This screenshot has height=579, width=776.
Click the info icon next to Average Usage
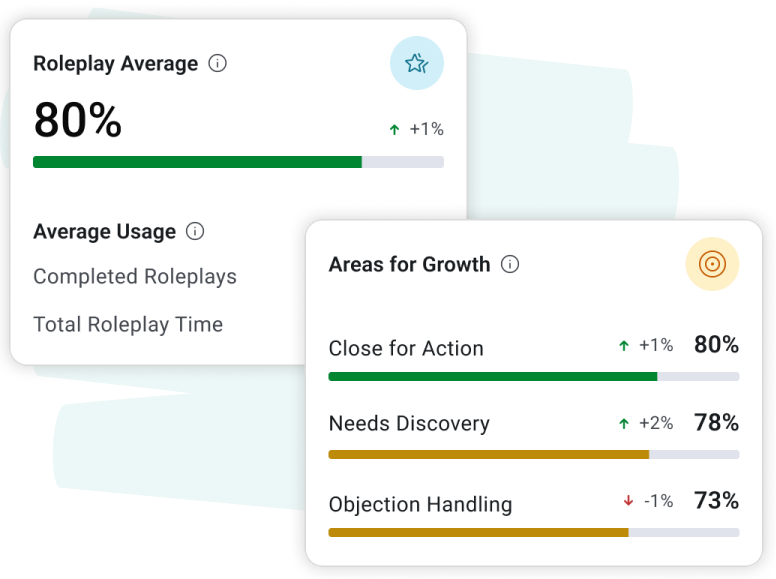[195, 232]
